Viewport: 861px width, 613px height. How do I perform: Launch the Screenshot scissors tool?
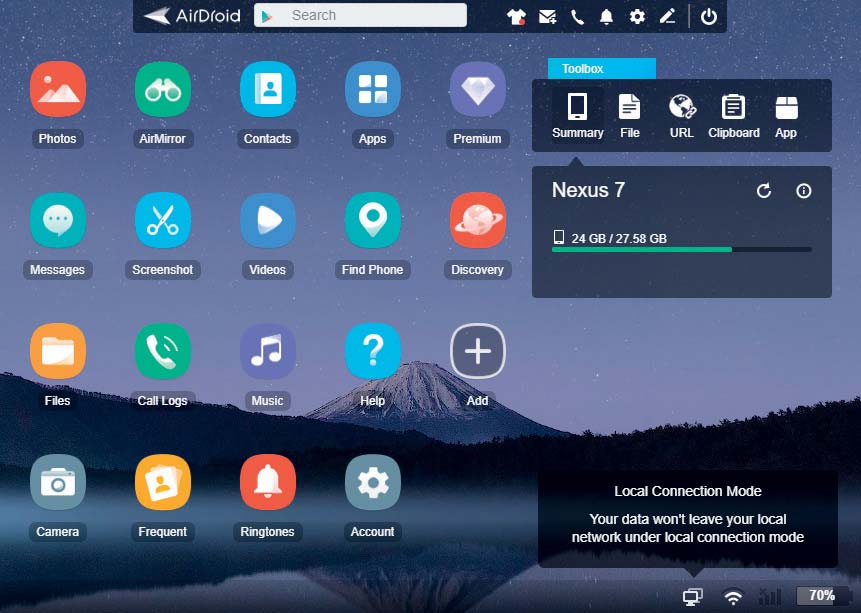(x=163, y=221)
